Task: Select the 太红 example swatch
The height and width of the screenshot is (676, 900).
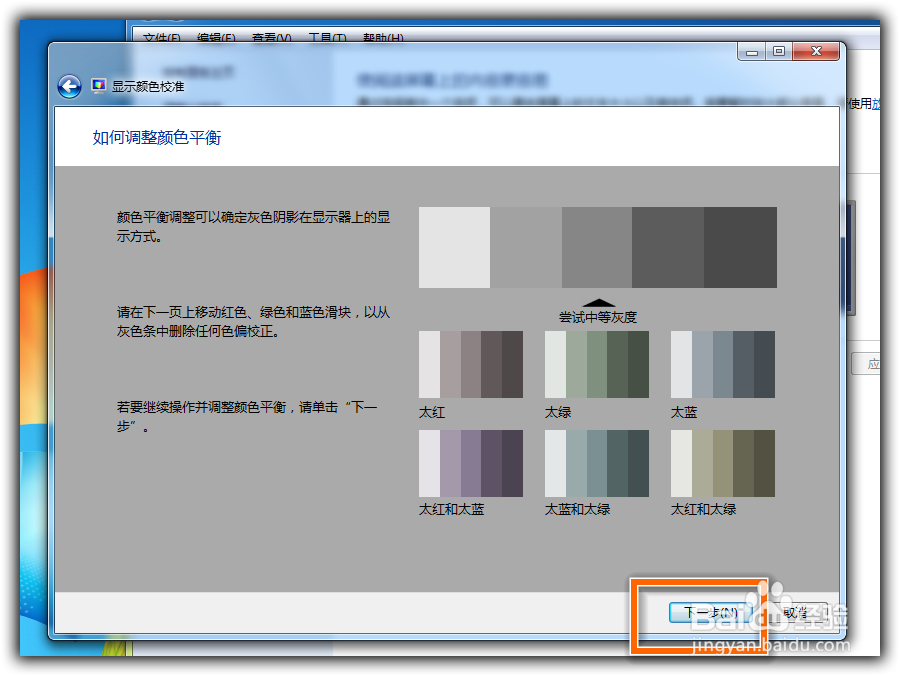Action: click(471, 364)
